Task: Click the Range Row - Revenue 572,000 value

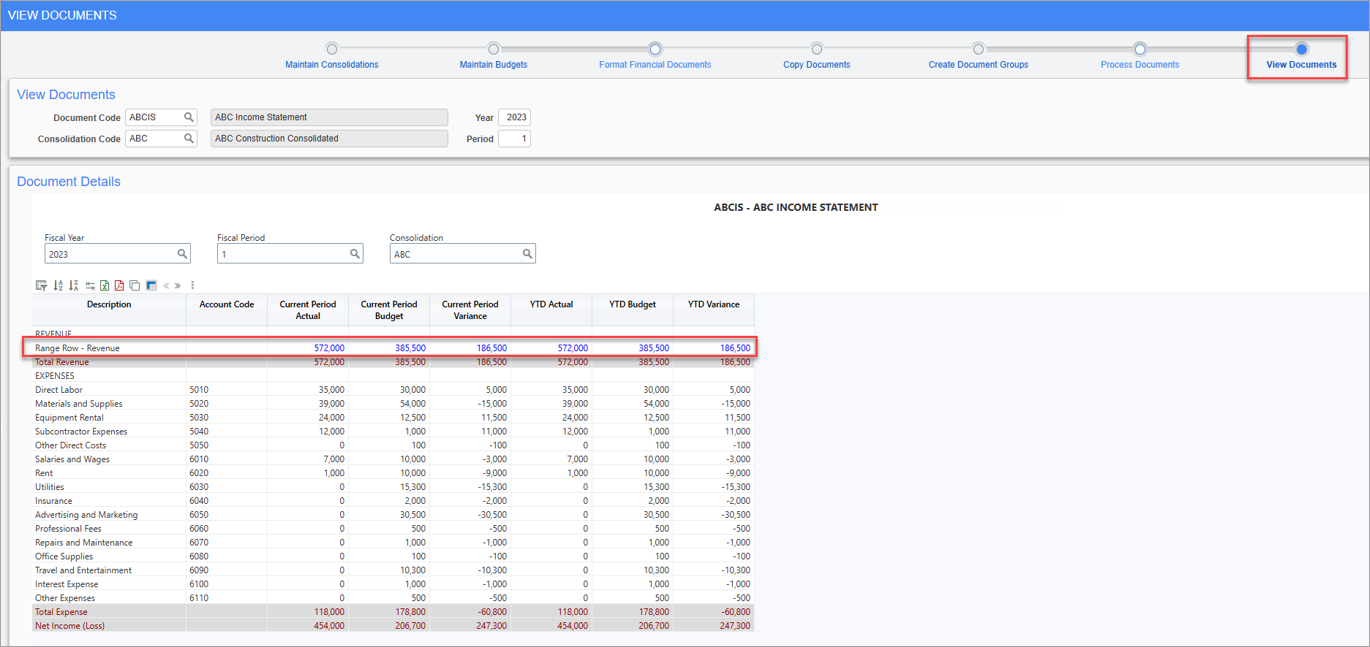Action: pos(328,347)
